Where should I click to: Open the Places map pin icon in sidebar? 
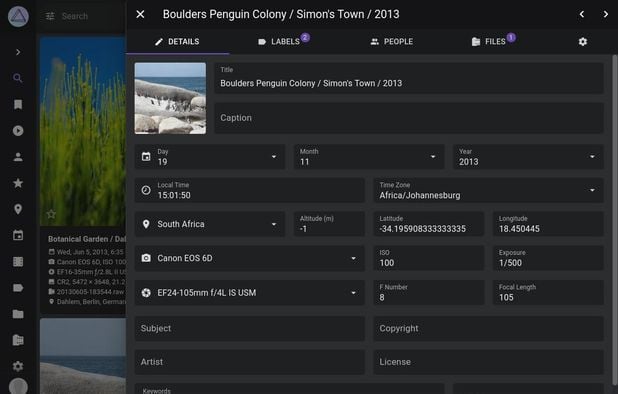18,209
